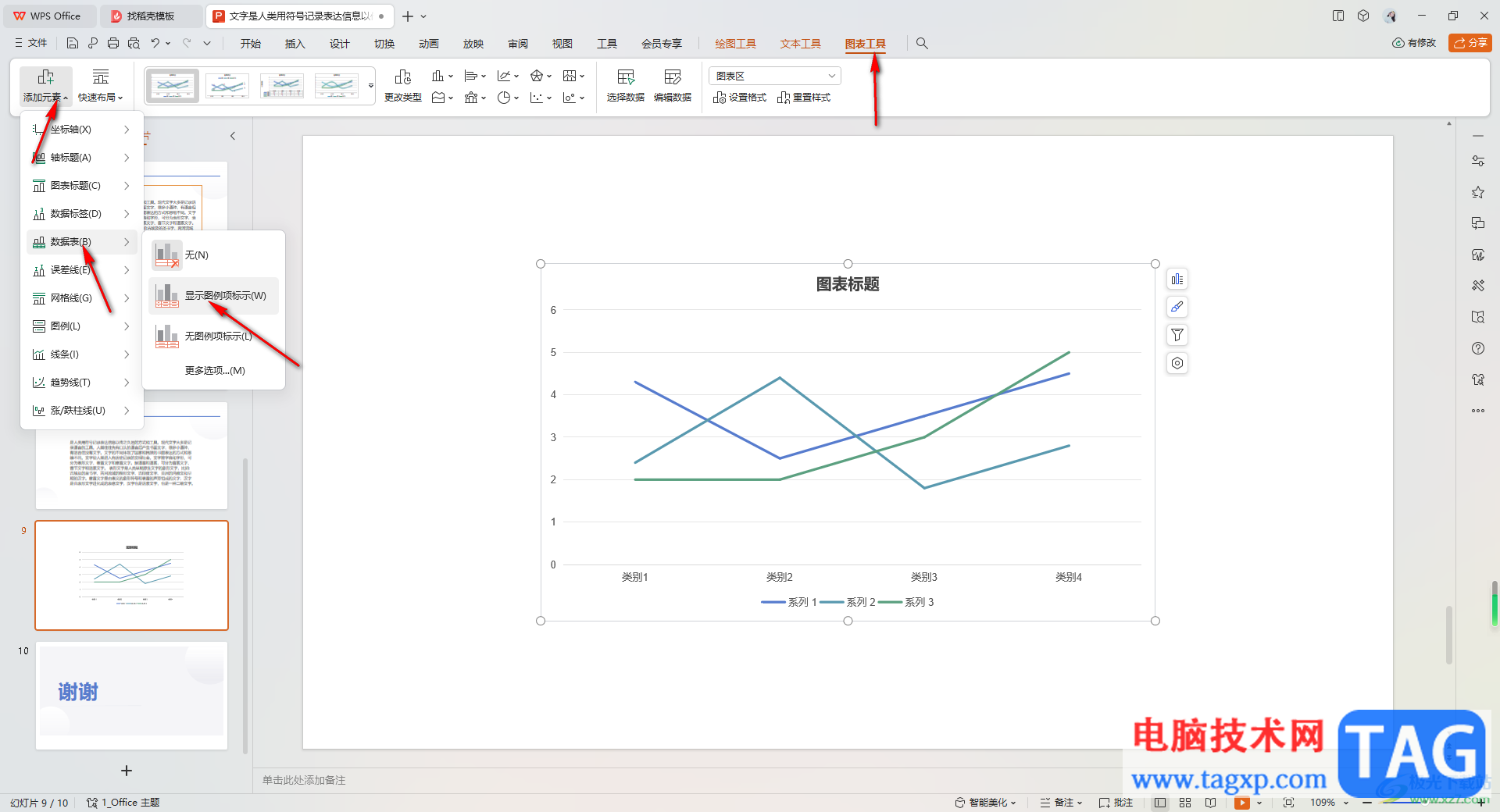Open the 数据标签(D) submenu
This screenshot has width=1500, height=812.
tap(82, 214)
